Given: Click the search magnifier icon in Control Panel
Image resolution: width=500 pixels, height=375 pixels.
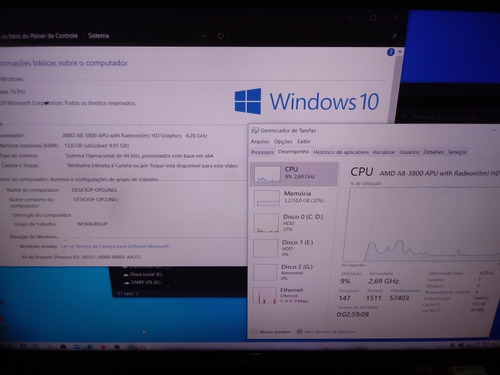Looking at the screenshot, I should (394, 36).
